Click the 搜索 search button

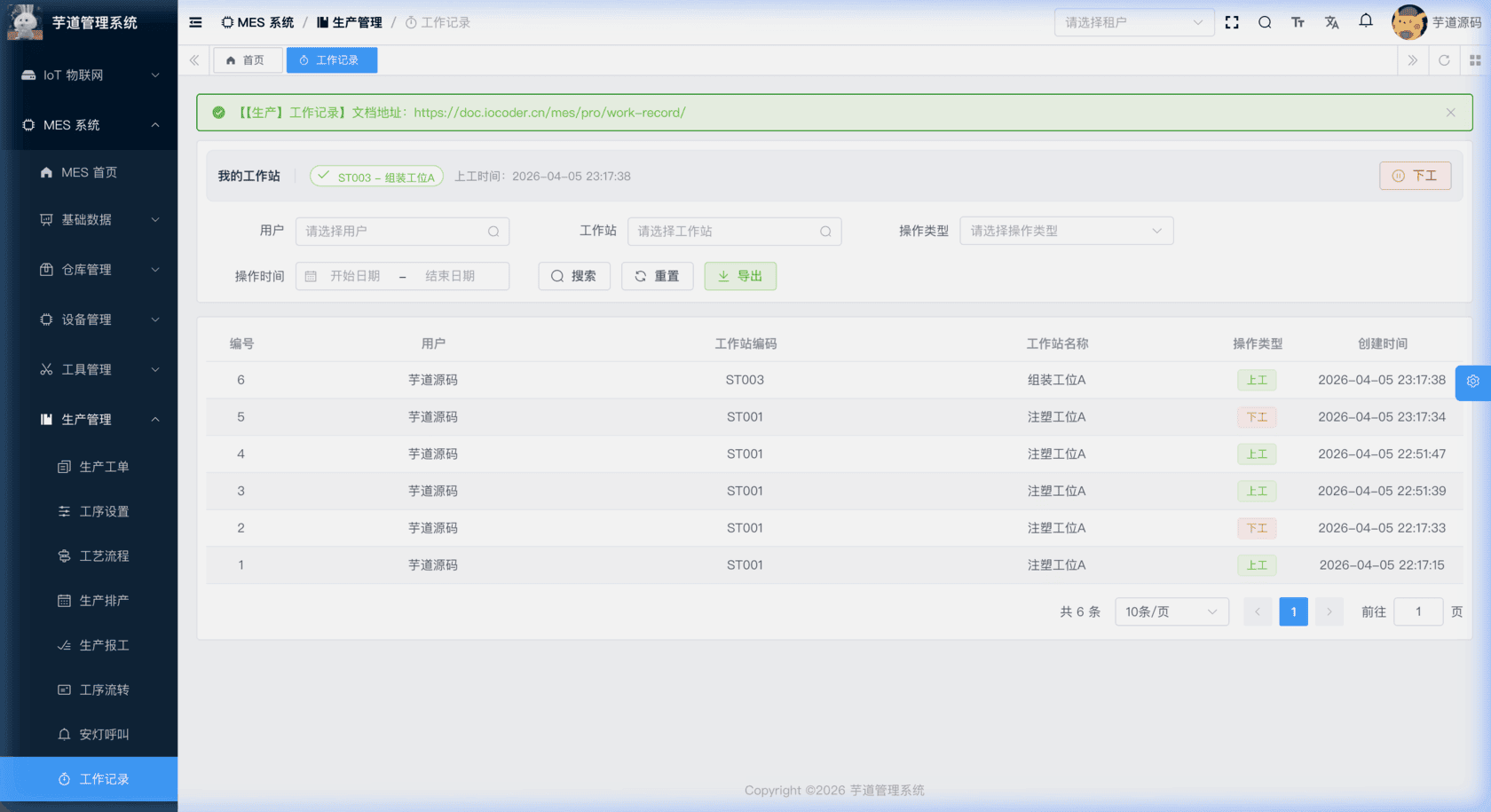click(x=573, y=276)
